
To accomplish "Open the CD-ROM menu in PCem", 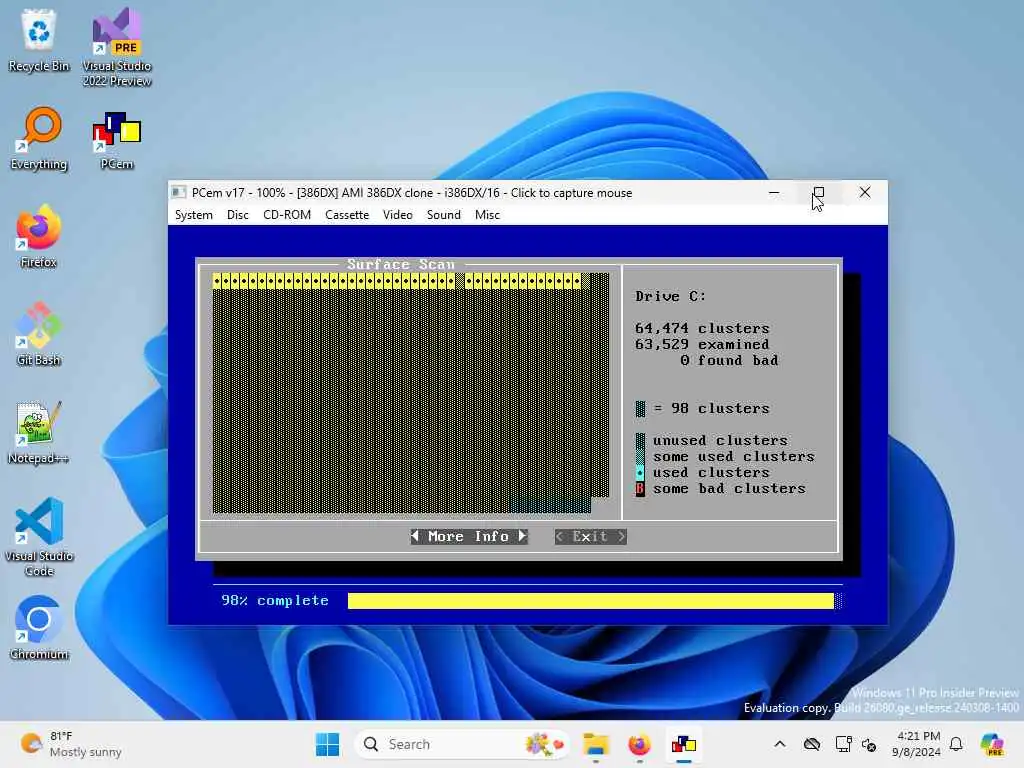I will (x=287, y=215).
